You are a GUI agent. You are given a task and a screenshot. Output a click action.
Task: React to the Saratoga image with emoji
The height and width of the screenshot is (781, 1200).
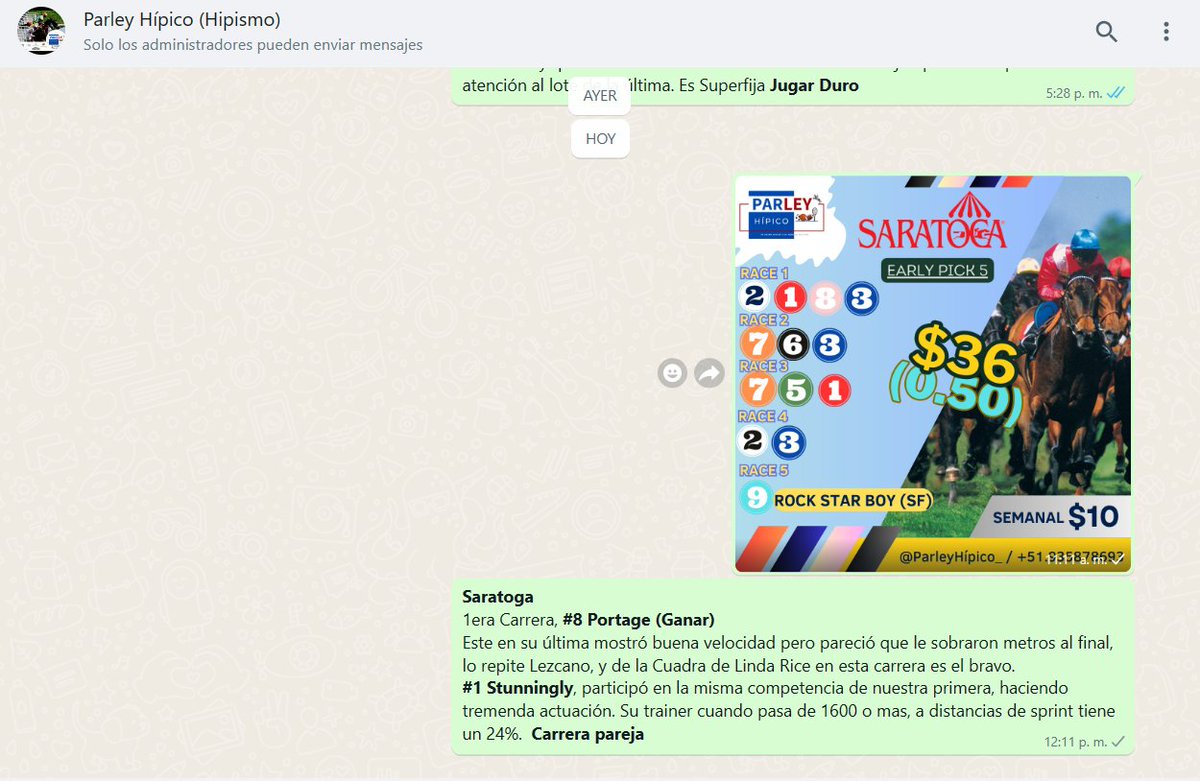coord(673,373)
